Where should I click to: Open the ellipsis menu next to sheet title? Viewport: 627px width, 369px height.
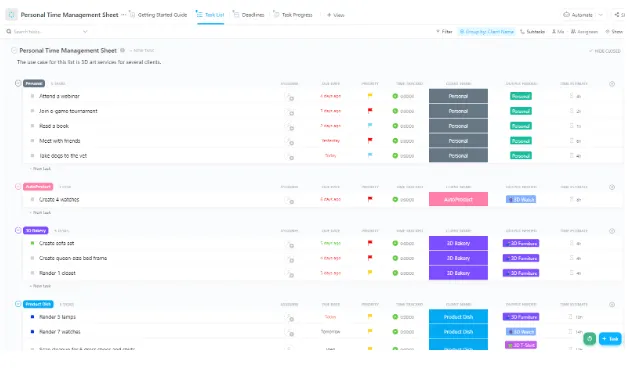[x=124, y=15]
